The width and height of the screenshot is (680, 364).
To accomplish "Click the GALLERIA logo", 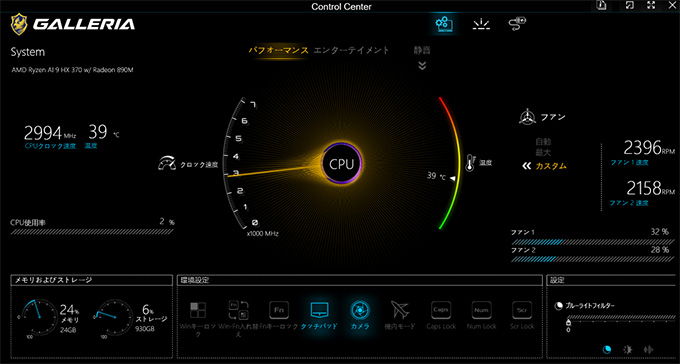I will coord(73,24).
